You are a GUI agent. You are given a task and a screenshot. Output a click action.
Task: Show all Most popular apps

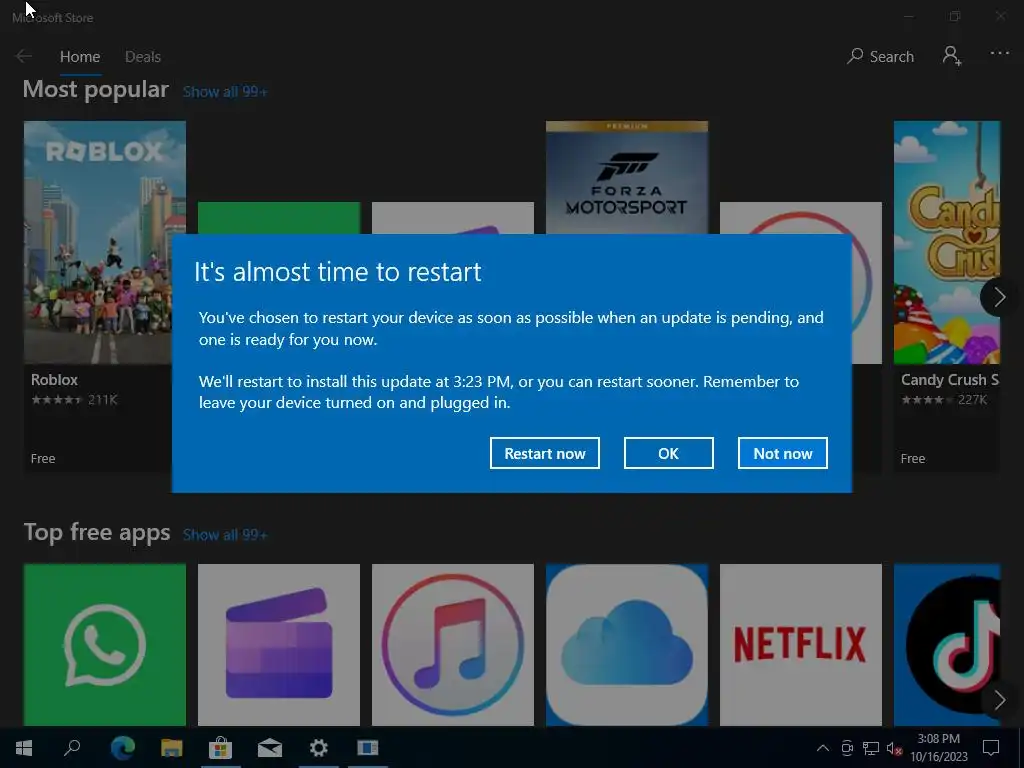pyautogui.click(x=225, y=92)
